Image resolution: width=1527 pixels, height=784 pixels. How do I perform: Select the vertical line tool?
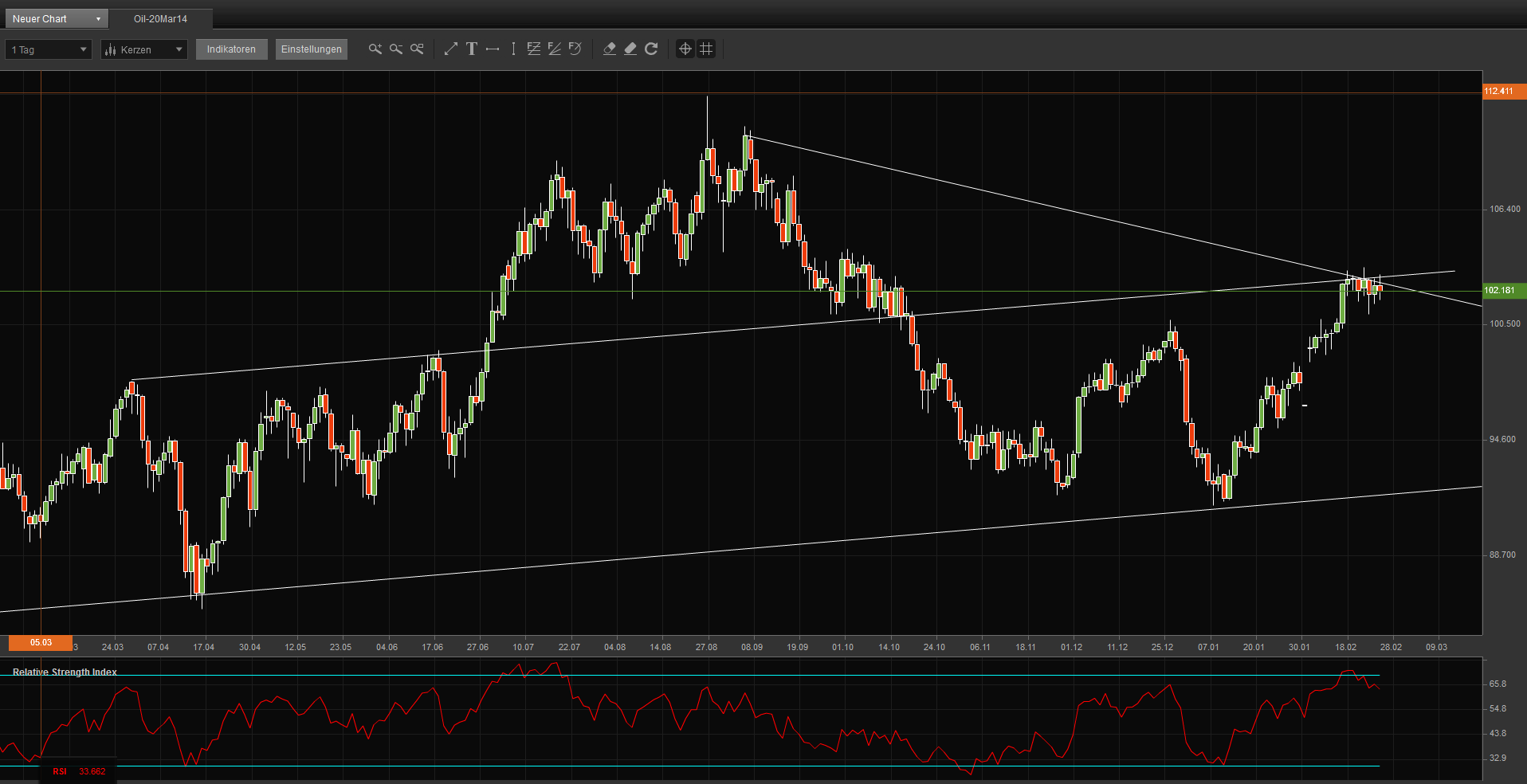[x=513, y=49]
